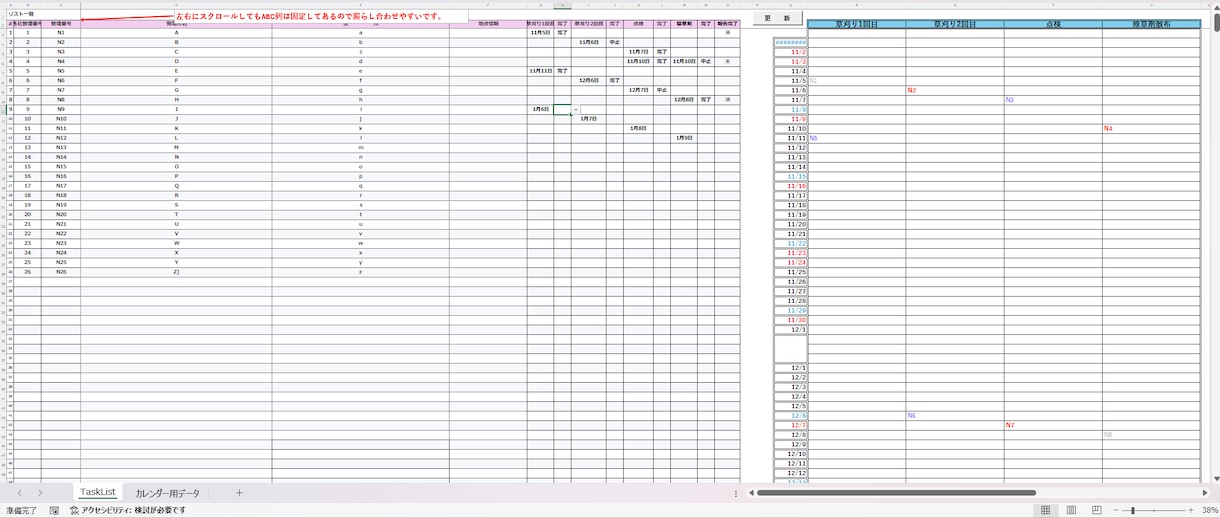Screen dimensions: 1220x518
Task: Select the 1月9日 cell in row 12
Action: [684, 138]
